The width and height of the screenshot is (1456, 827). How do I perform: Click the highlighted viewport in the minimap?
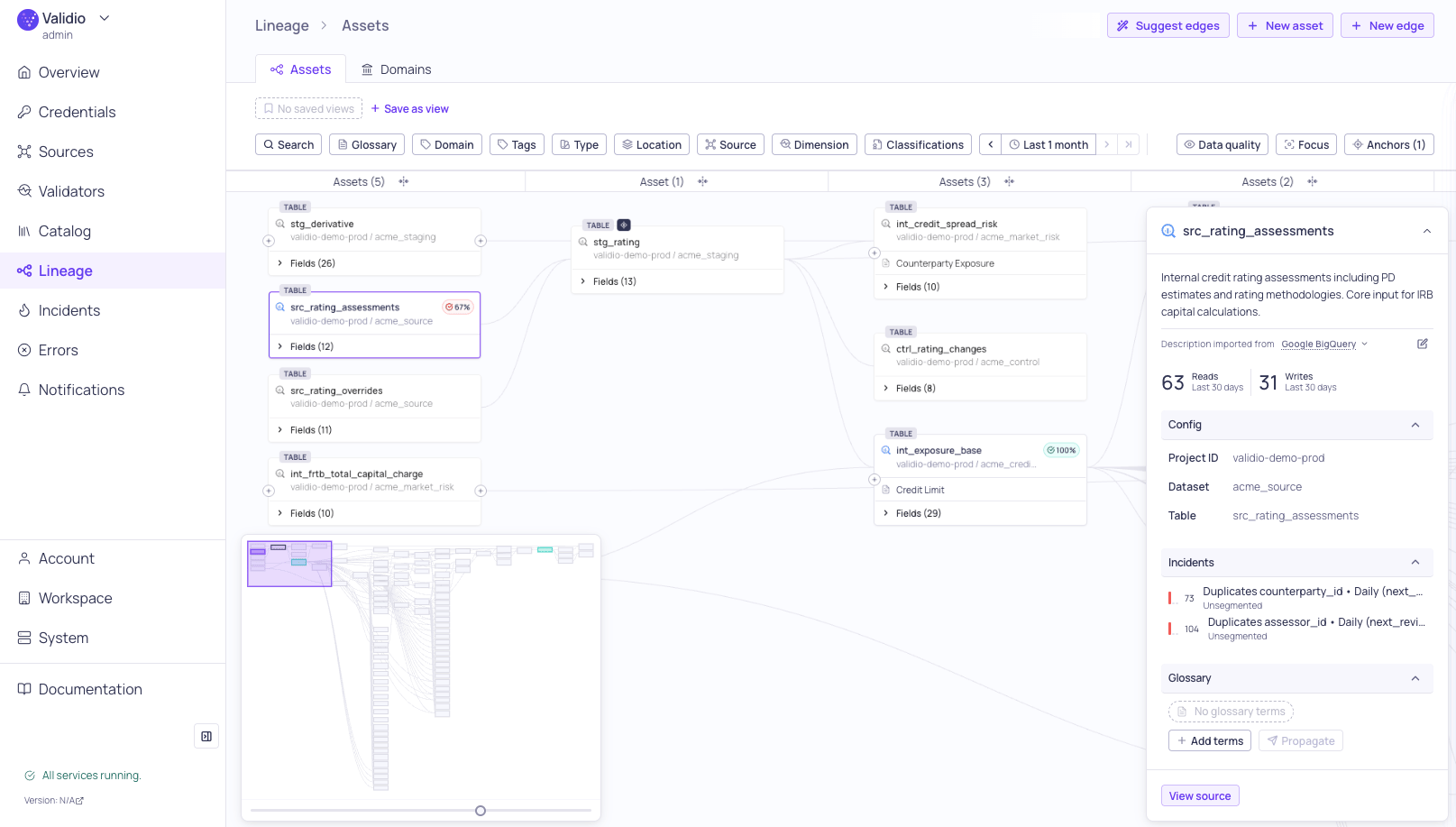pyautogui.click(x=289, y=564)
